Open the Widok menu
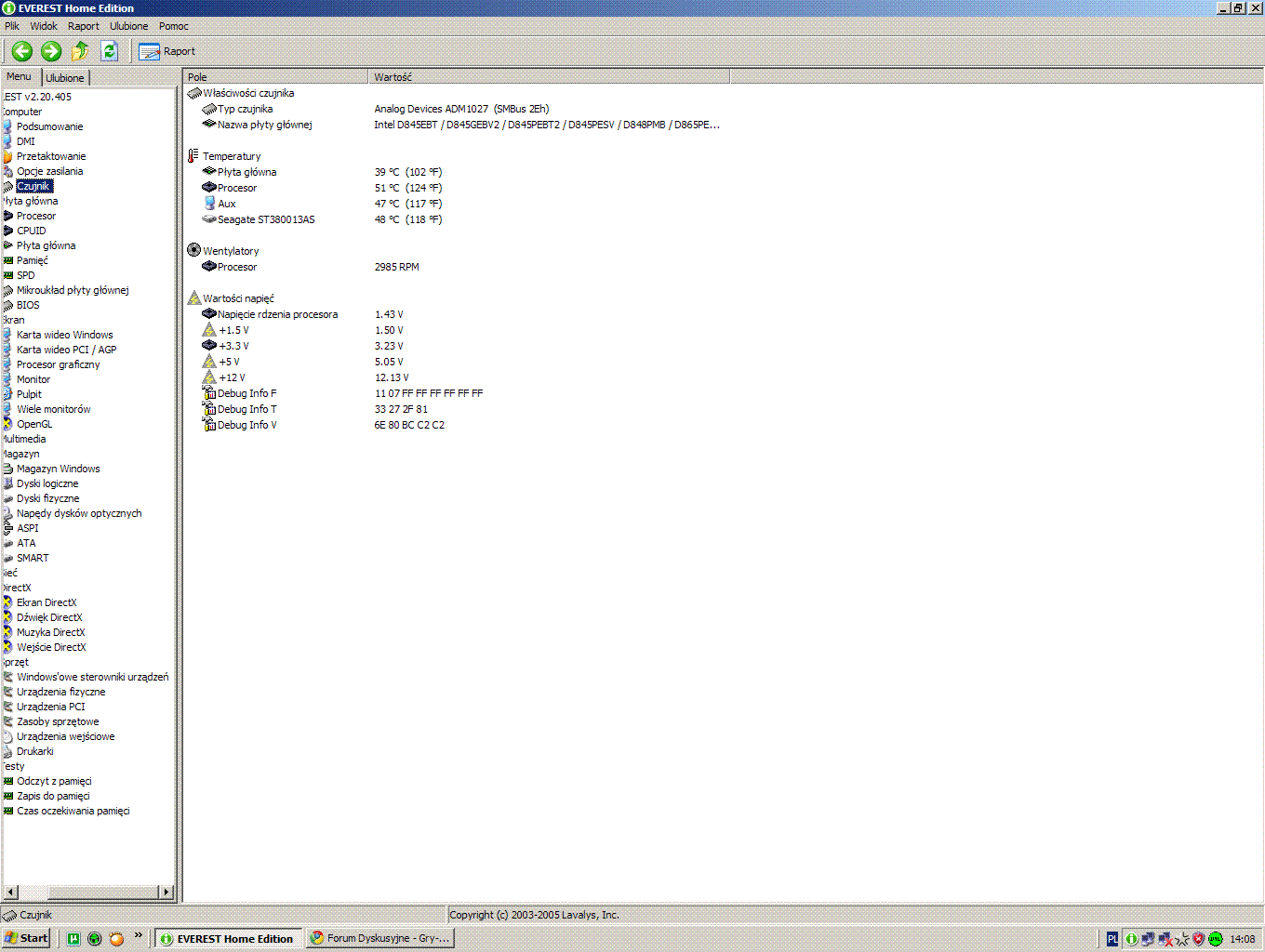Screen dimensions: 1265x952 pyautogui.click(x=44, y=26)
